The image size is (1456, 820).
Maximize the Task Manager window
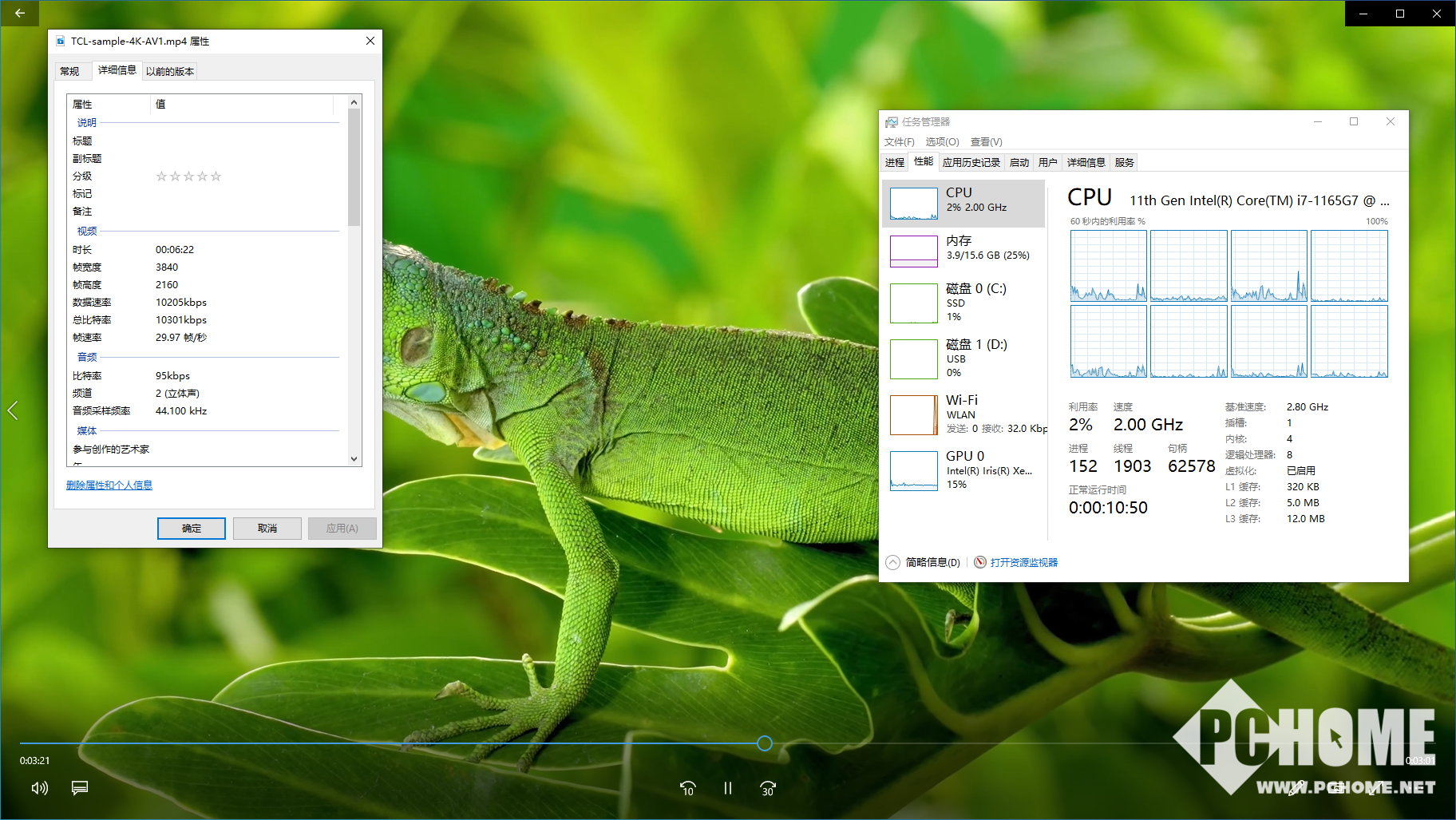click(x=1354, y=121)
